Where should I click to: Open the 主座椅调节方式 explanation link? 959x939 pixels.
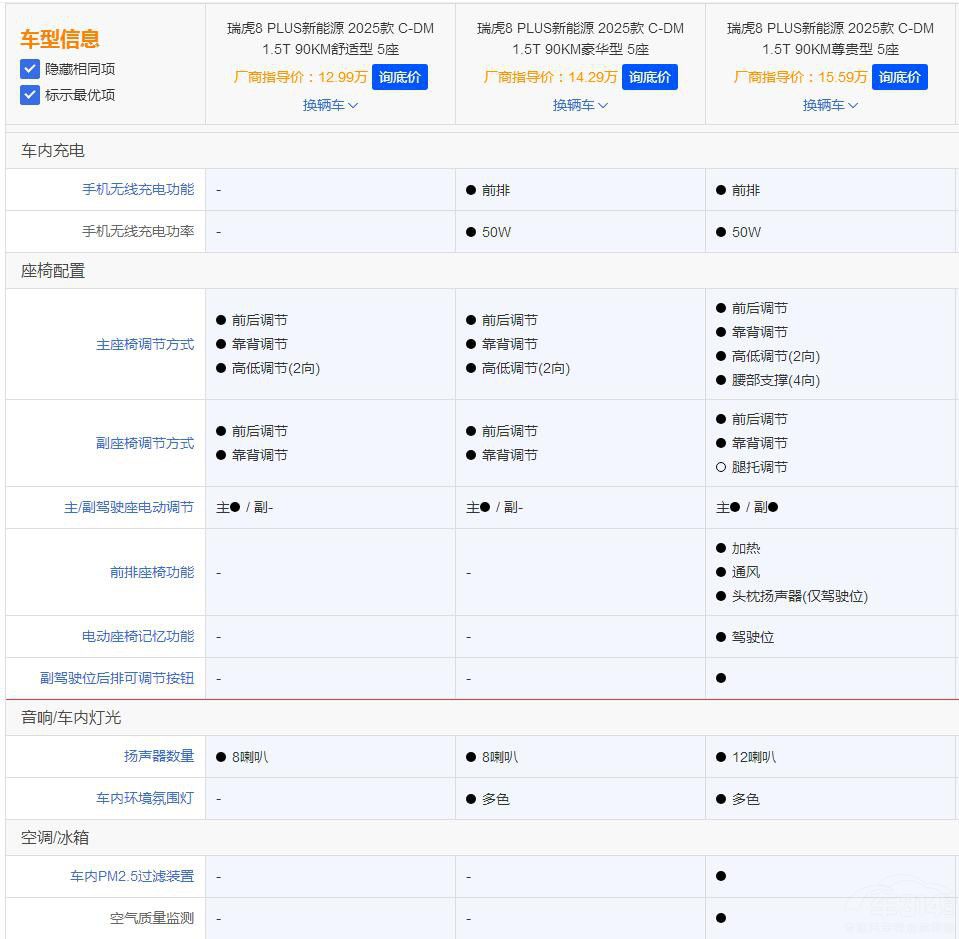145,344
